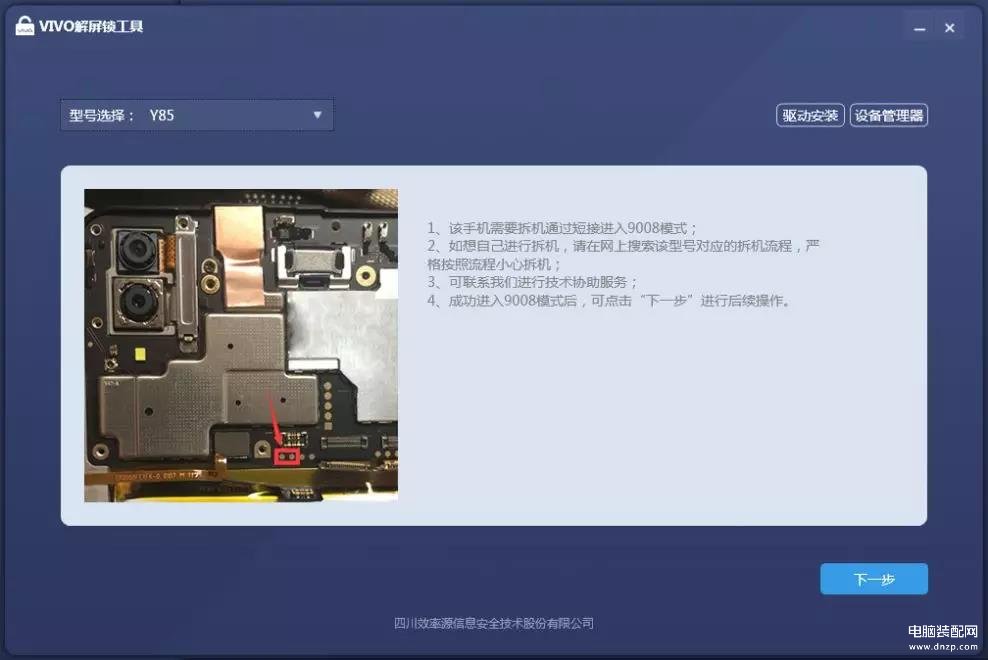
Task: Click the line '4、成功进入9008模式后，可点击“下一步”进行后续操作。'
Action: click(609, 301)
